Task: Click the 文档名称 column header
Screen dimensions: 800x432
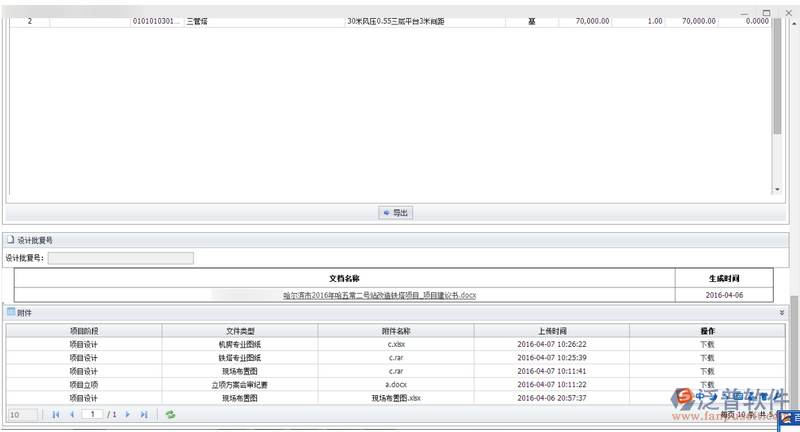Action: pos(344,278)
